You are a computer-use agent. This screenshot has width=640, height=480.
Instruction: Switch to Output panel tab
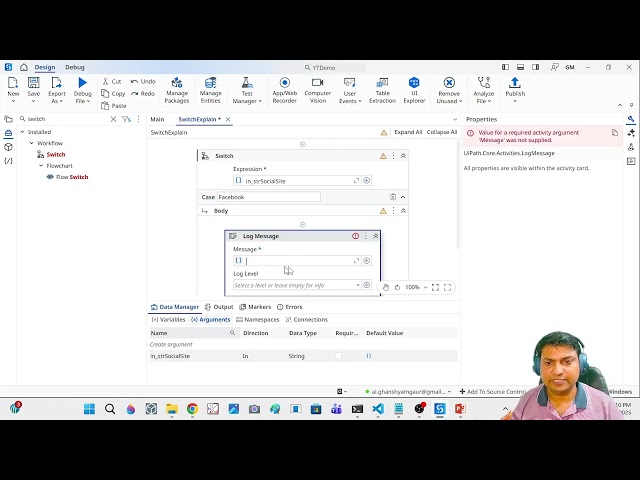[x=219, y=307]
